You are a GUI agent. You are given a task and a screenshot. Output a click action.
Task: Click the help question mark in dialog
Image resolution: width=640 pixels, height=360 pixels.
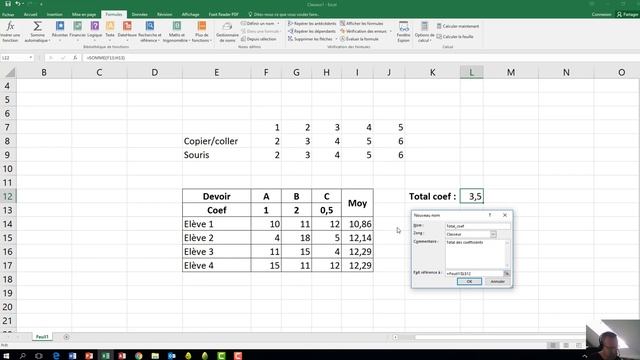[x=490, y=215]
